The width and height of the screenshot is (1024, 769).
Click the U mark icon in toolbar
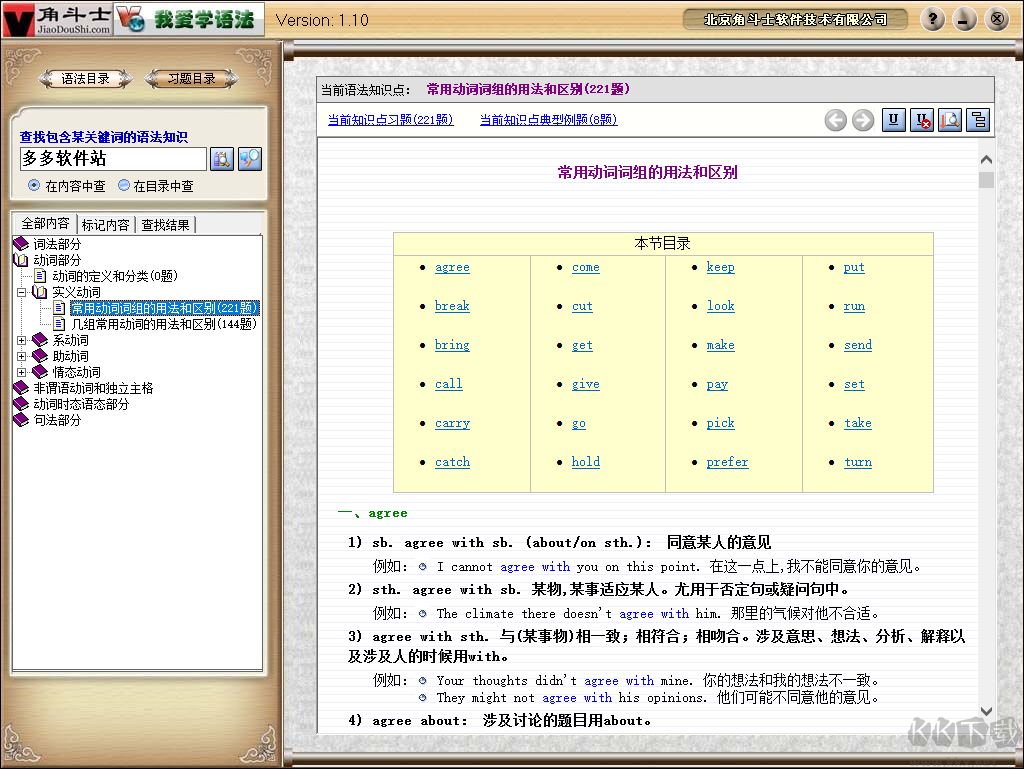pyautogui.click(x=893, y=120)
